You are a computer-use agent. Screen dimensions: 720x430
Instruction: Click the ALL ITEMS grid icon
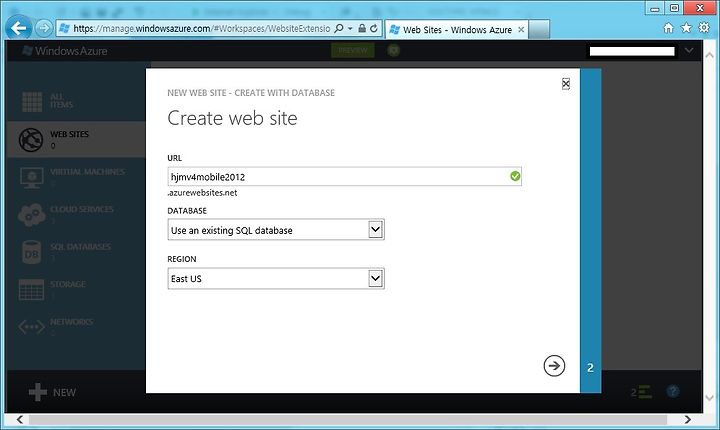(x=32, y=102)
